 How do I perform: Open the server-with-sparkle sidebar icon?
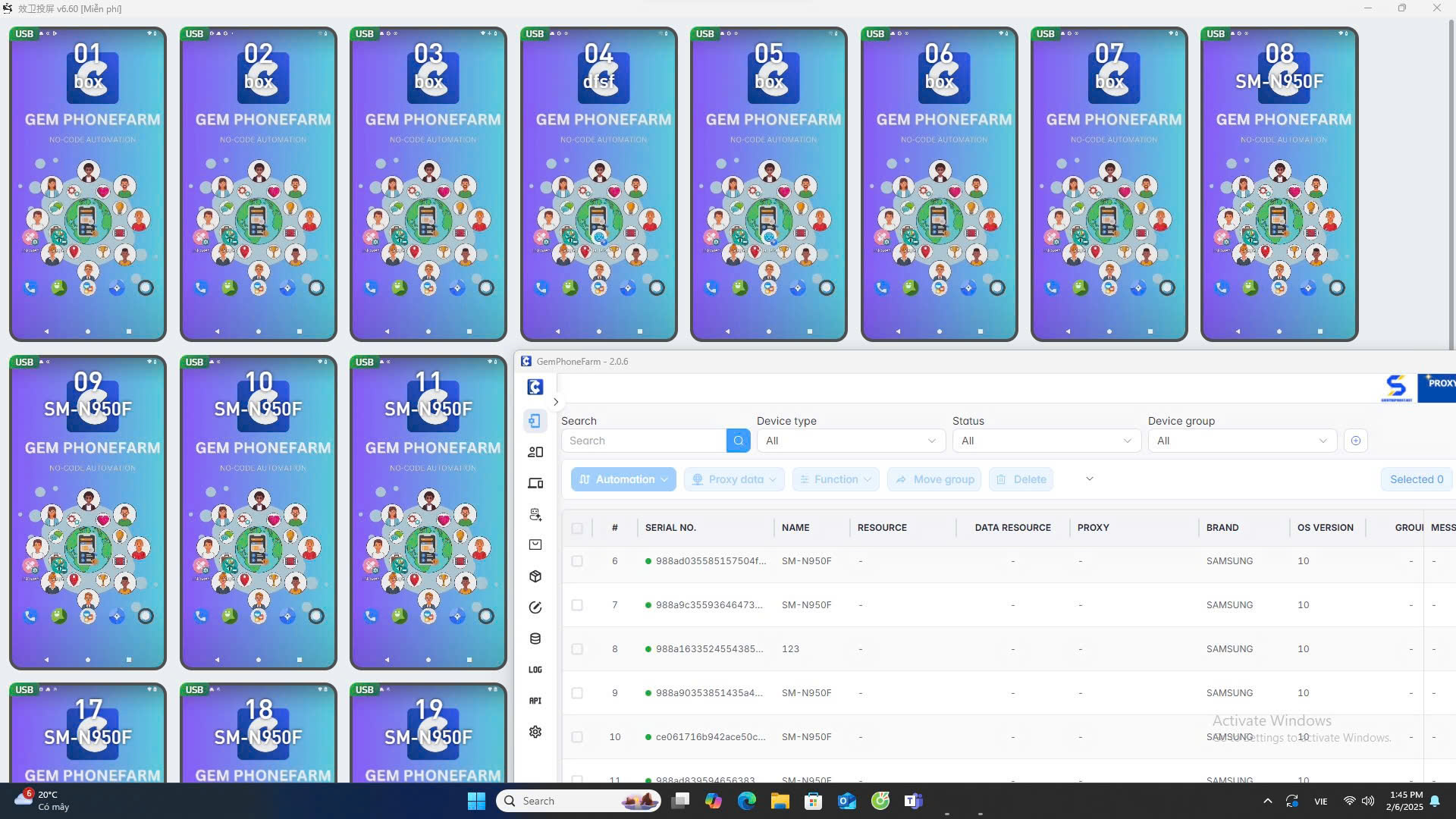535,514
